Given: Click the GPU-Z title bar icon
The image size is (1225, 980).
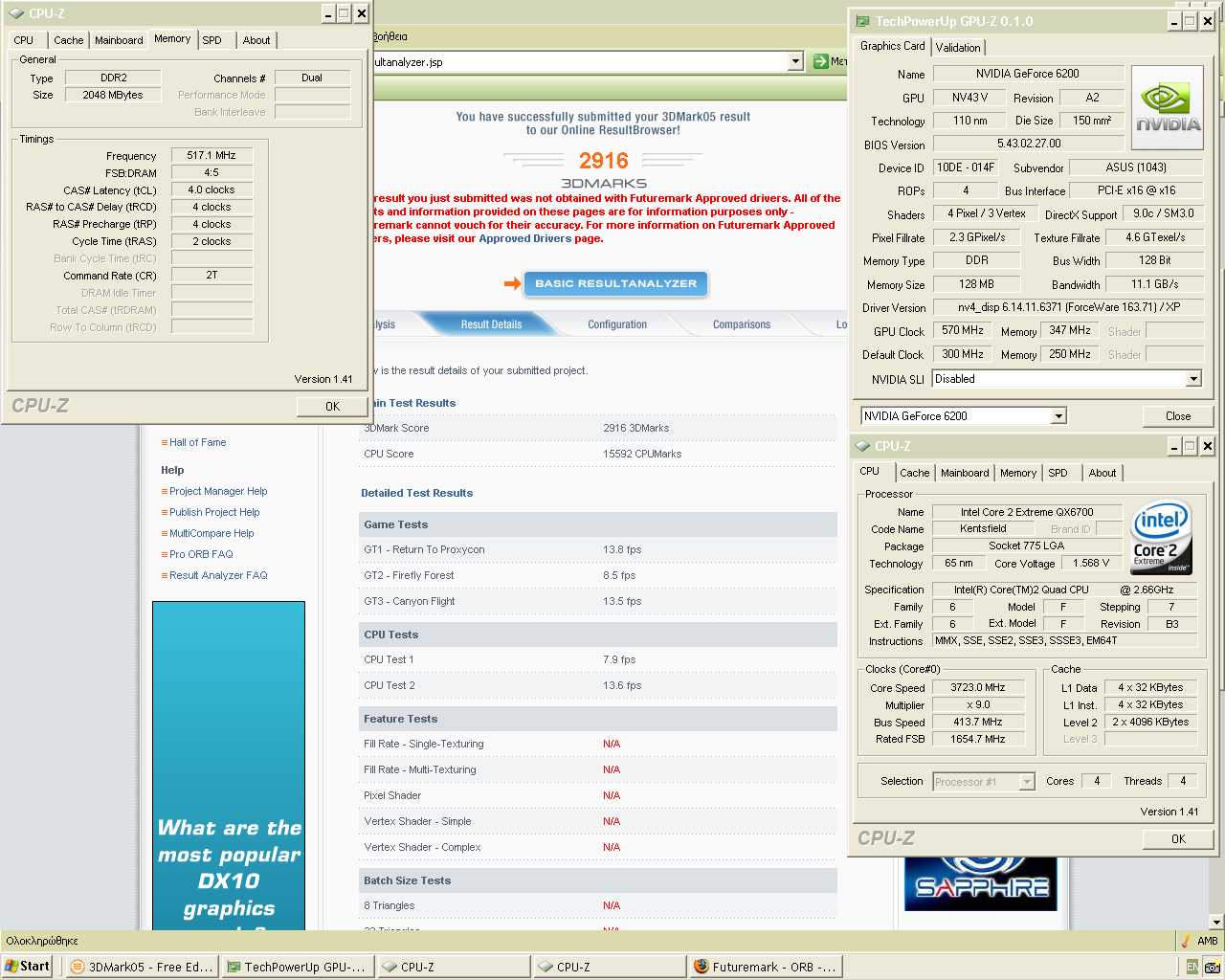Looking at the screenshot, I should click(x=862, y=21).
